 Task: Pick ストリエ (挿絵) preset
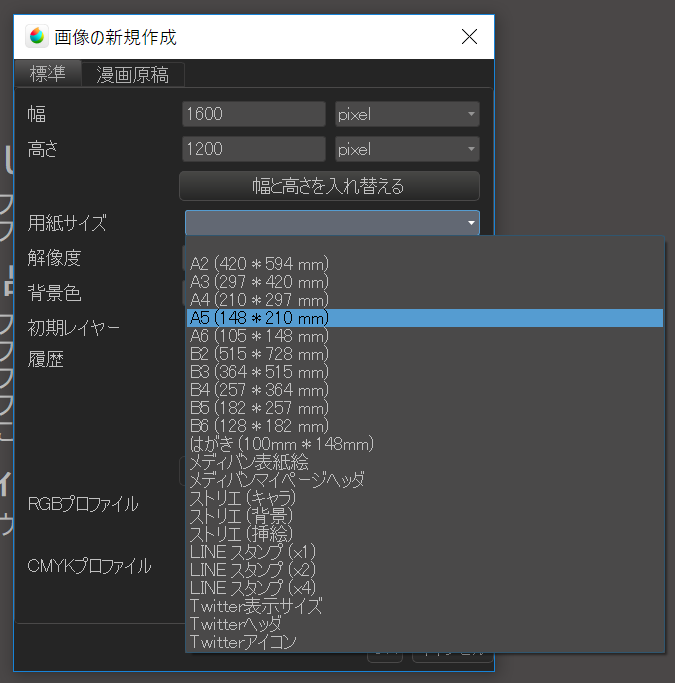coord(425,534)
